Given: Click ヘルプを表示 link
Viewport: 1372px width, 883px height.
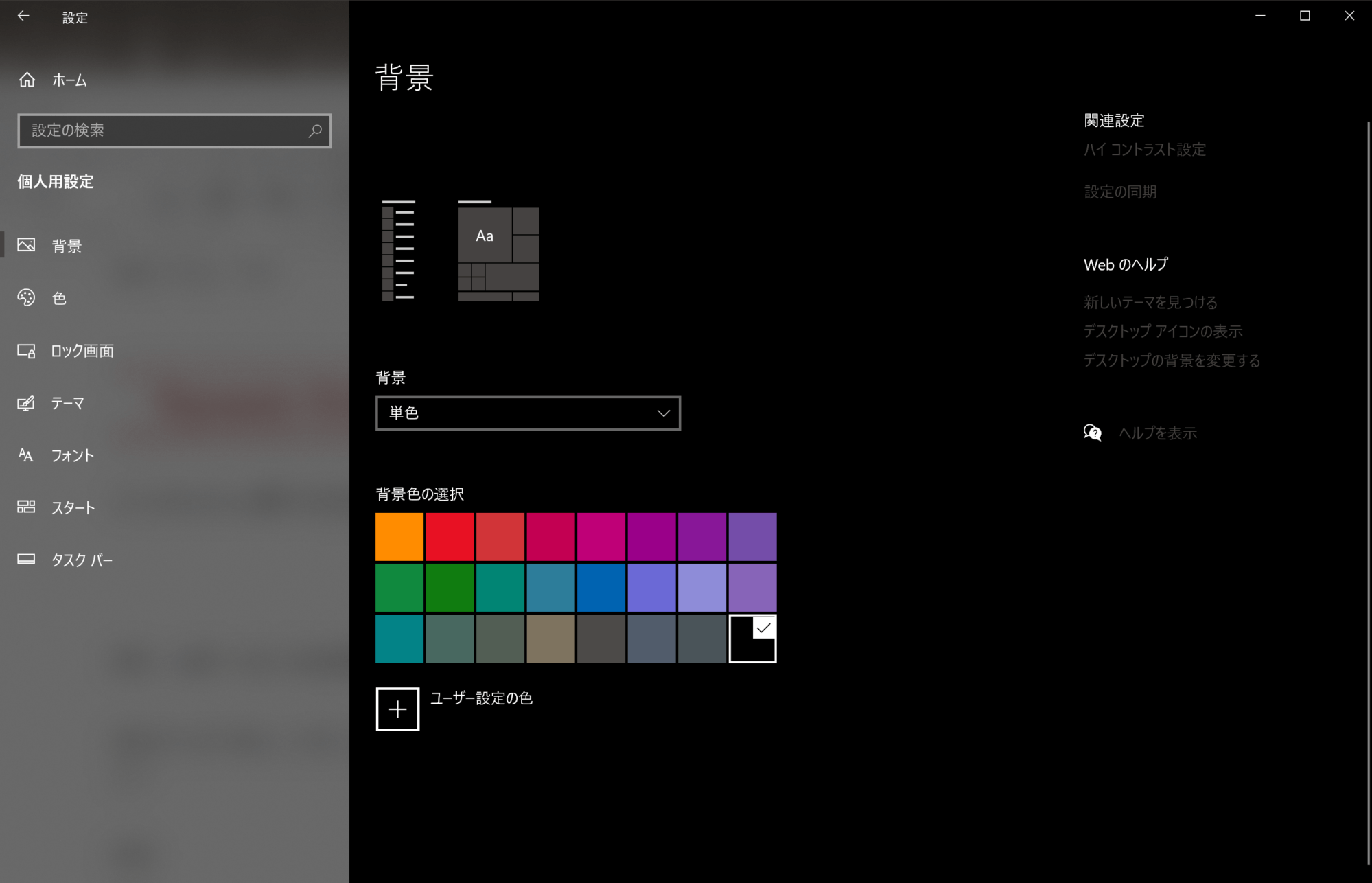Looking at the screenshot, I should tap(1158, 433).
